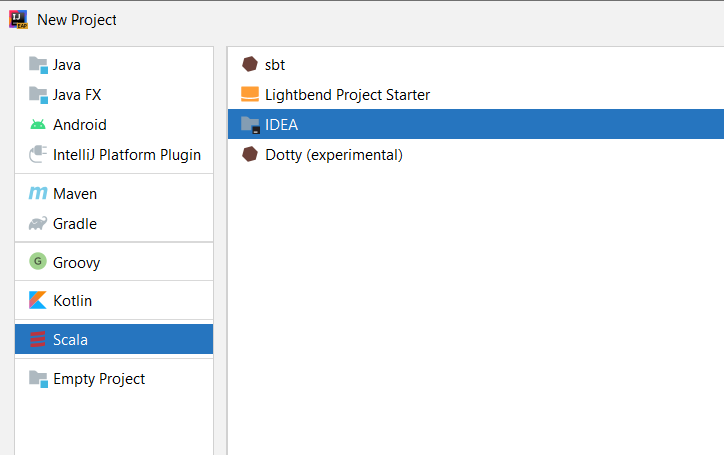Click the Java folder icon
Screen dimensions: 724x455
tap(38, 65)
